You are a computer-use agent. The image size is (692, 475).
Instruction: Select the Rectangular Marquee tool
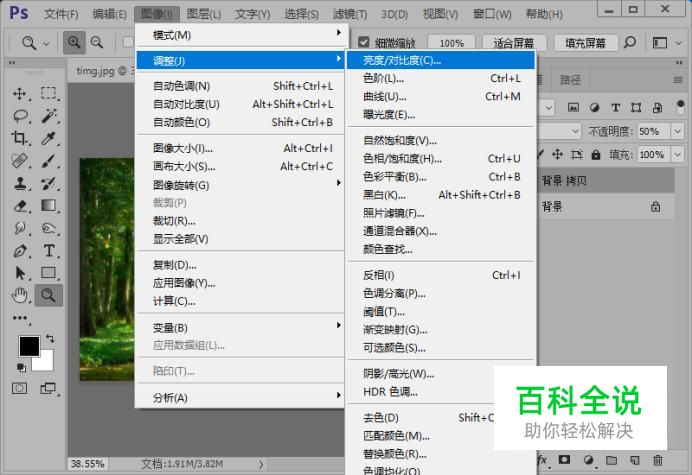pos(49,93)
